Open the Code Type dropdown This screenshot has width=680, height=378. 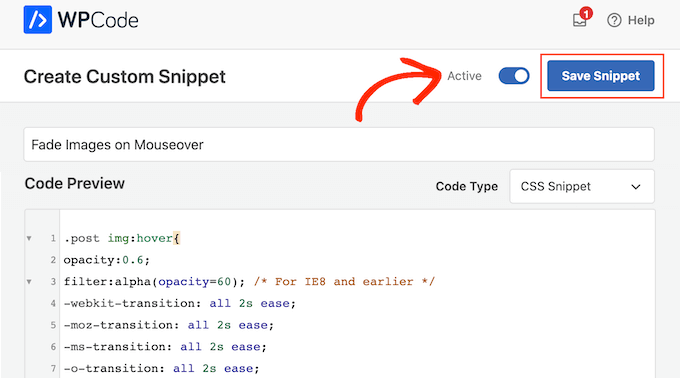click(582, 186)
